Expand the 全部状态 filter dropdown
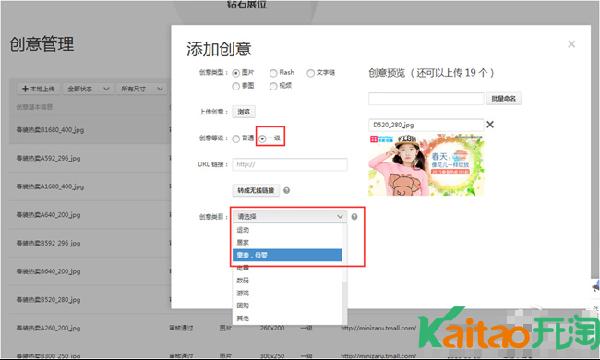 click(x=88, y=89)
